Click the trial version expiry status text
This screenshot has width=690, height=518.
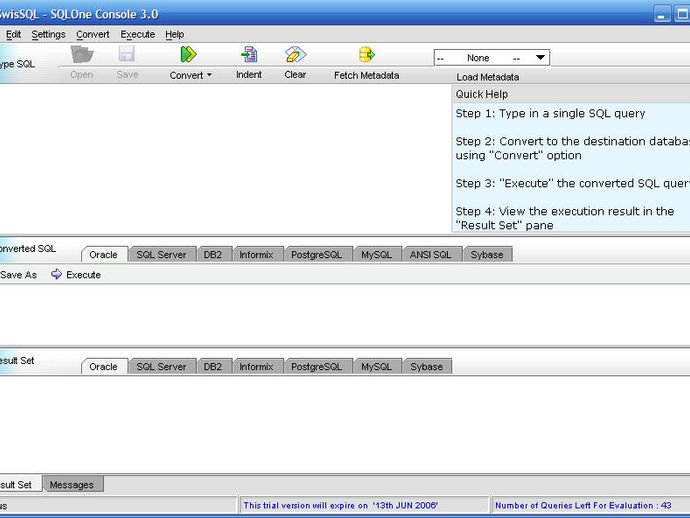pos(341,505)
